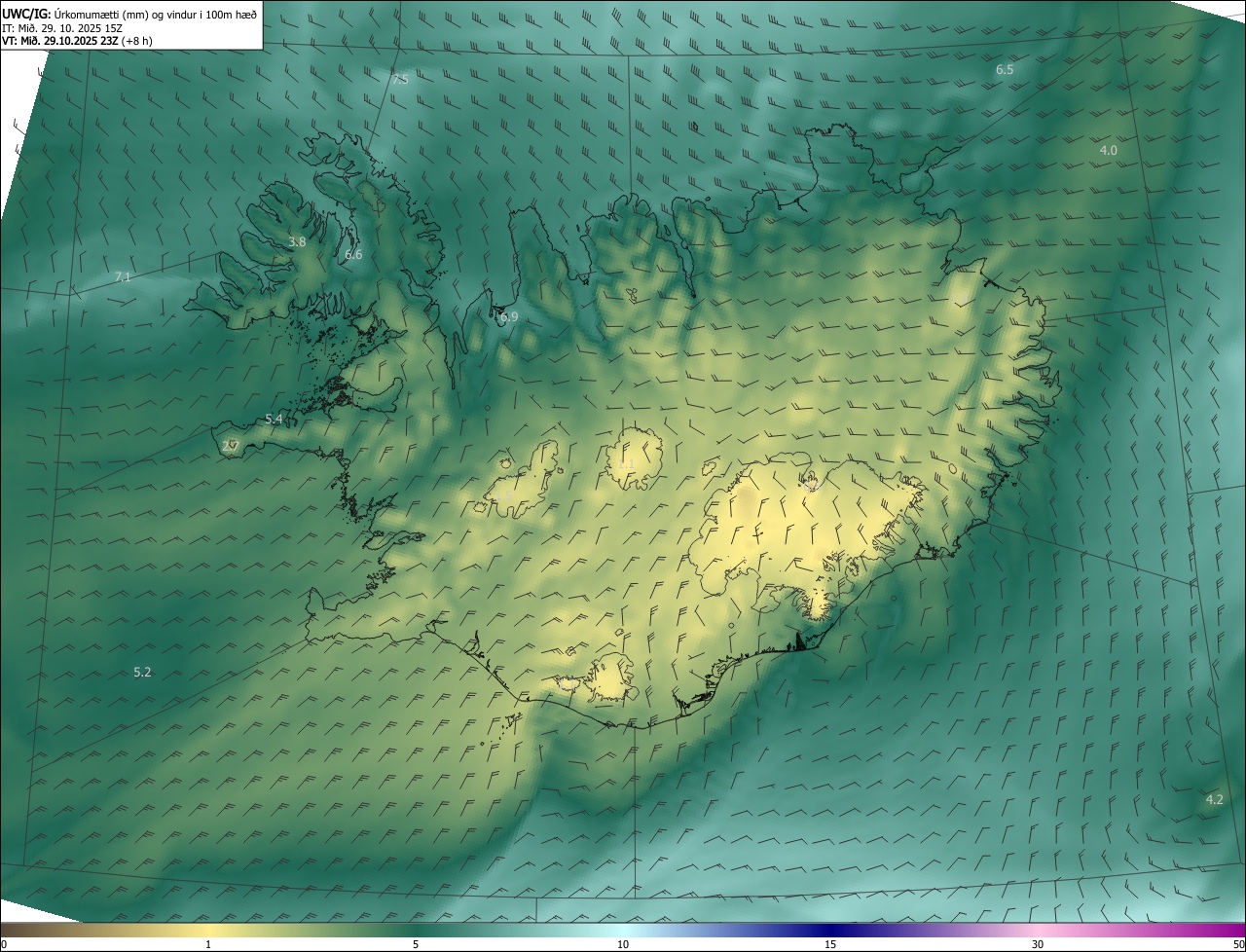Click the map value label "5.2"
Viewport: 1246px width, 952px height.
(x=142, y=673)
